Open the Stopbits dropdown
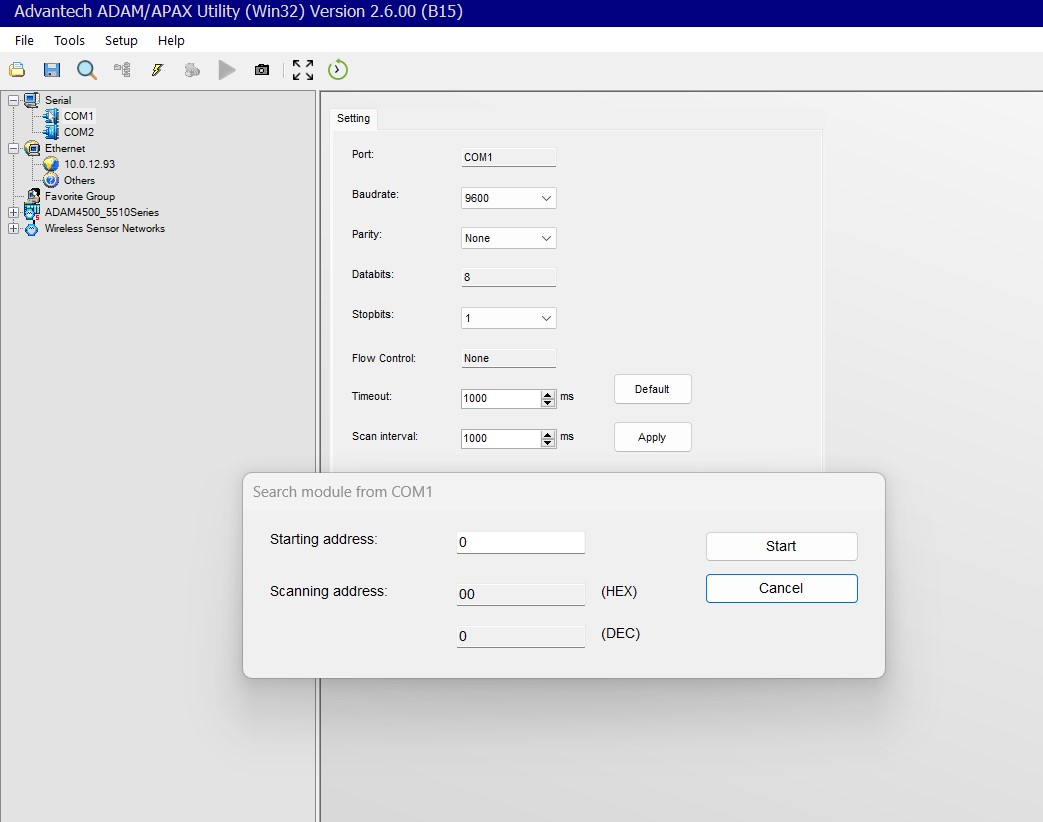This screenshot has width=1043, height=822. (546, 318)
